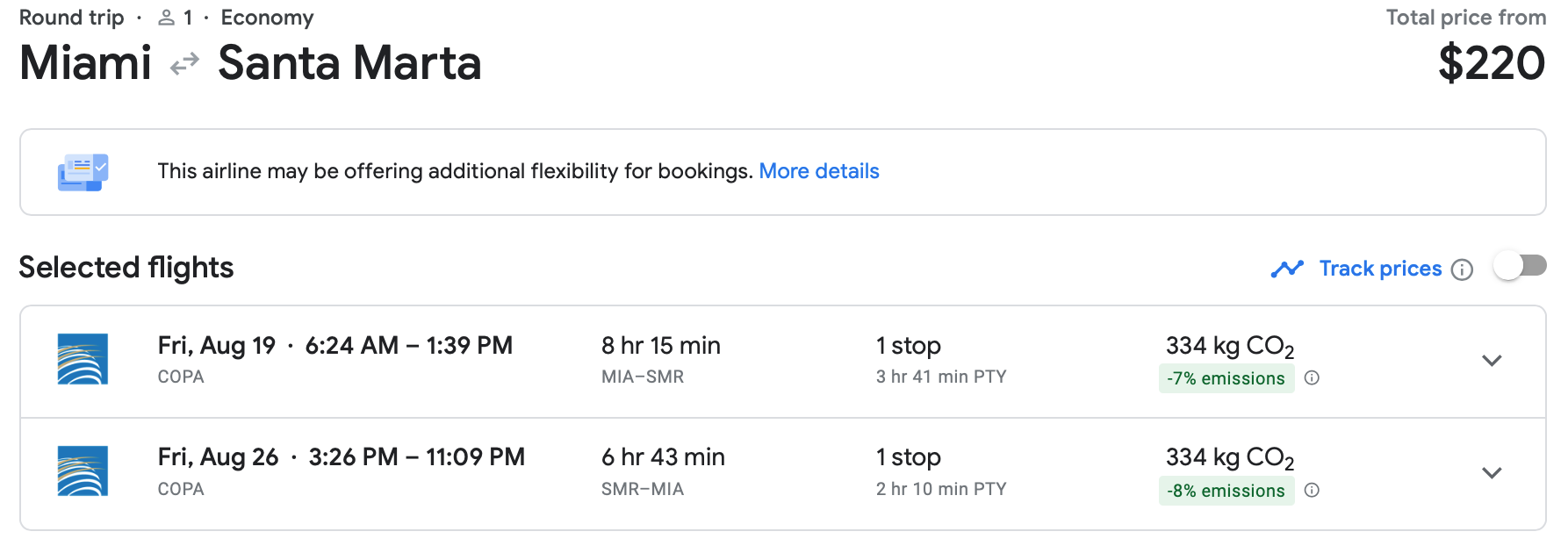The image size is (1568, 553).
Task: Click the -7% emissions badge
Action: pos(1226,378)
